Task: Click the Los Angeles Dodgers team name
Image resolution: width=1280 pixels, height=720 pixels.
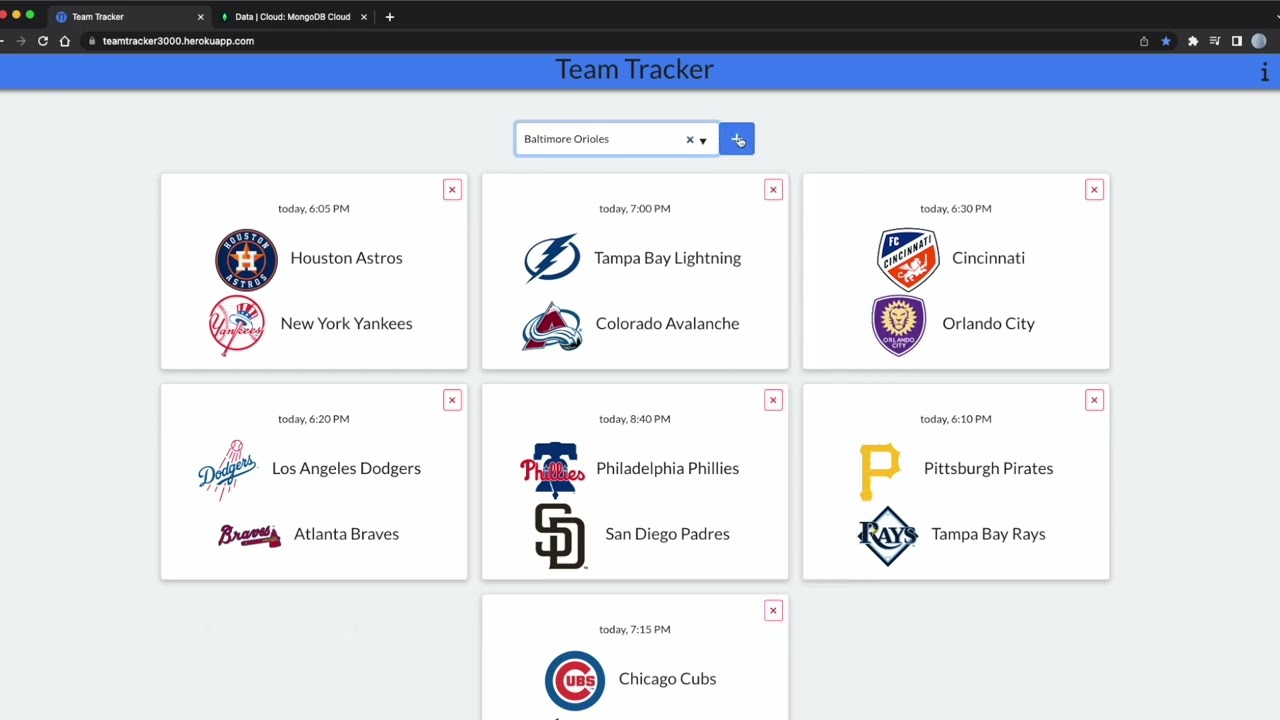Action: (x=346, y=469)
